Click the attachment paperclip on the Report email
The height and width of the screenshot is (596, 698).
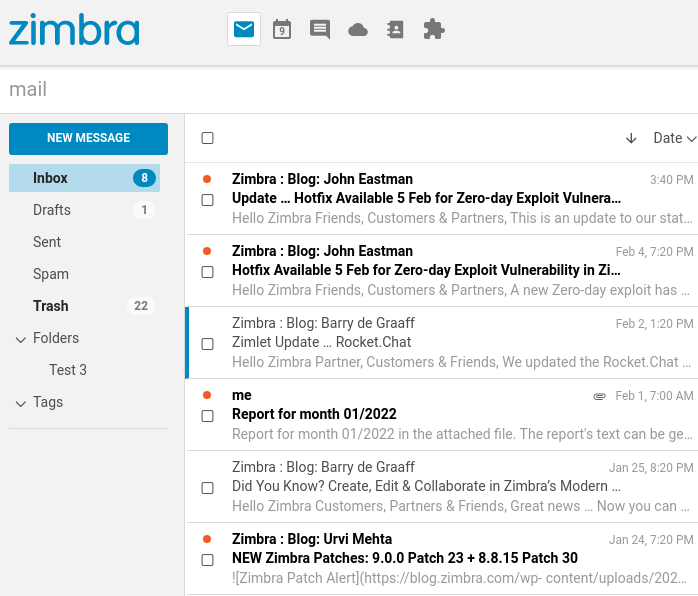600,396
